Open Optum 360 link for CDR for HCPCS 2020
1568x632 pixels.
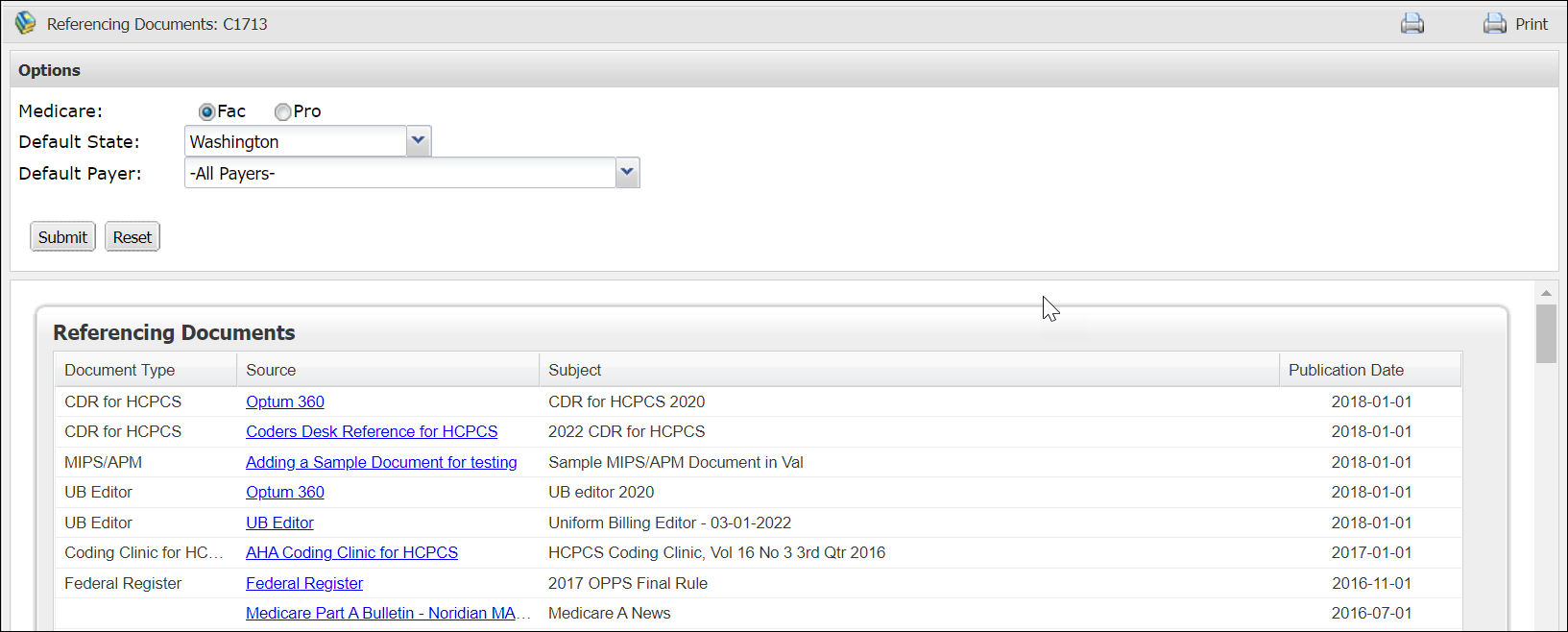coord(285,401)
